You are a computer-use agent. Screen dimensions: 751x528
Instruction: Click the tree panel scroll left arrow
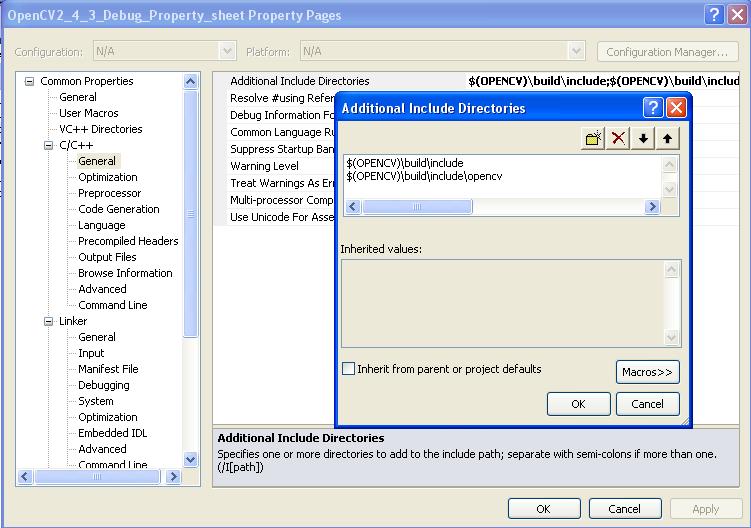pos(25,477)
